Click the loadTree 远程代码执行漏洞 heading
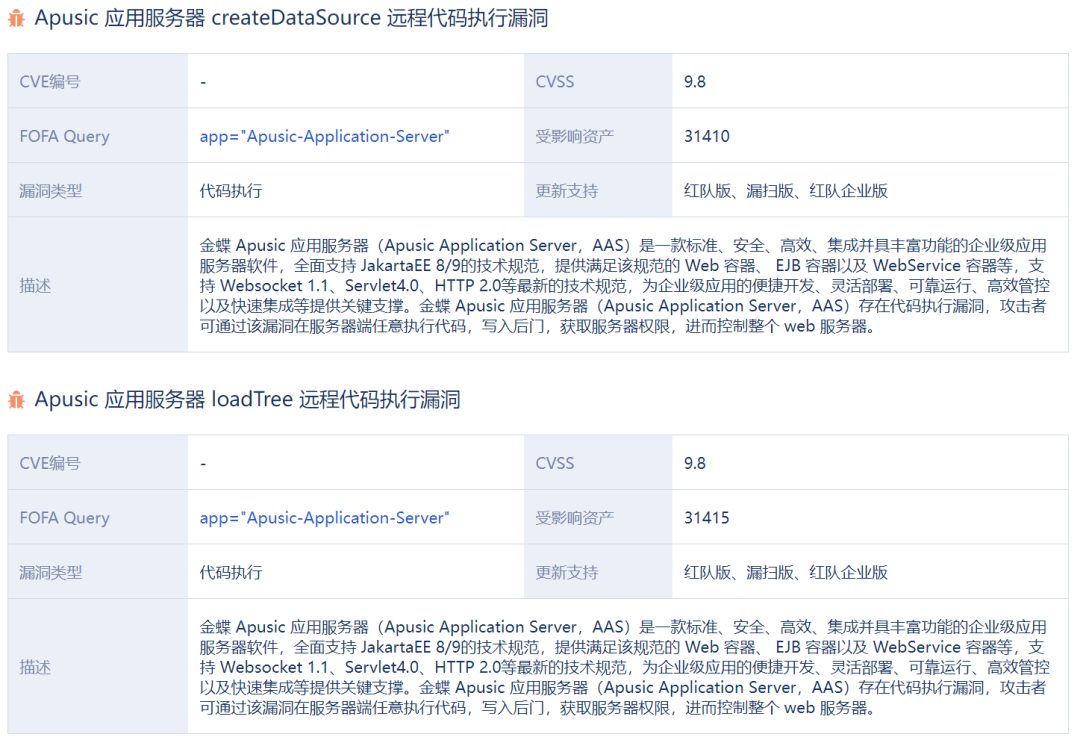Viewport: 1080px width, 740px height. pyautogui.click(x=247, y=400)
